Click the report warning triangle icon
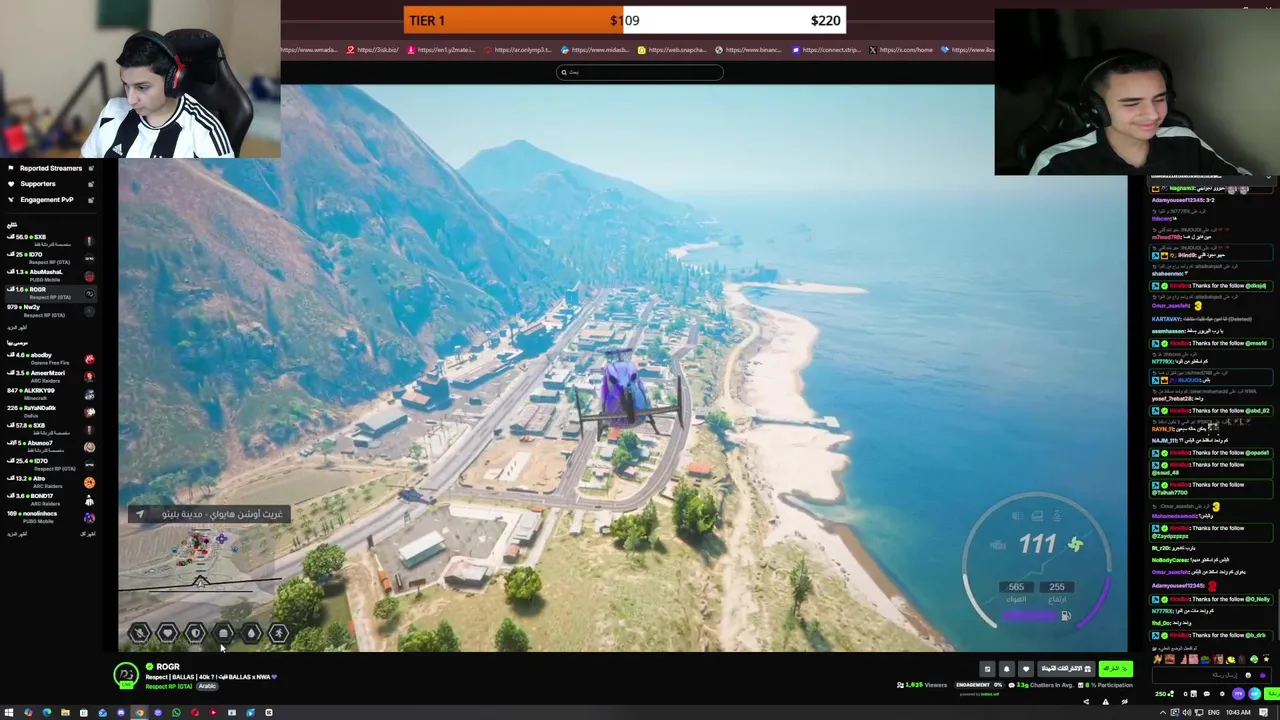The height and width of the screenshot is (720, 1280). pyautogui.click(x=1105, y=702)
